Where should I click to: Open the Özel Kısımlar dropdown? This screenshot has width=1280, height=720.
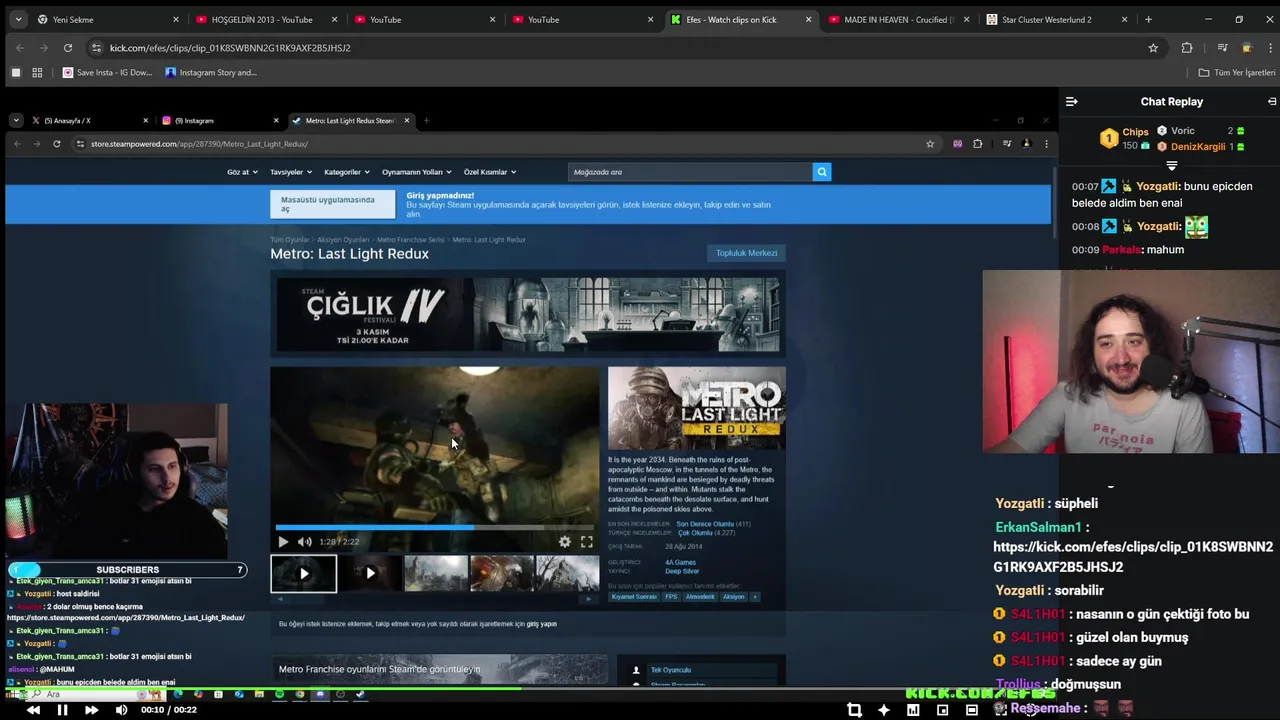[x=490, y=172]
